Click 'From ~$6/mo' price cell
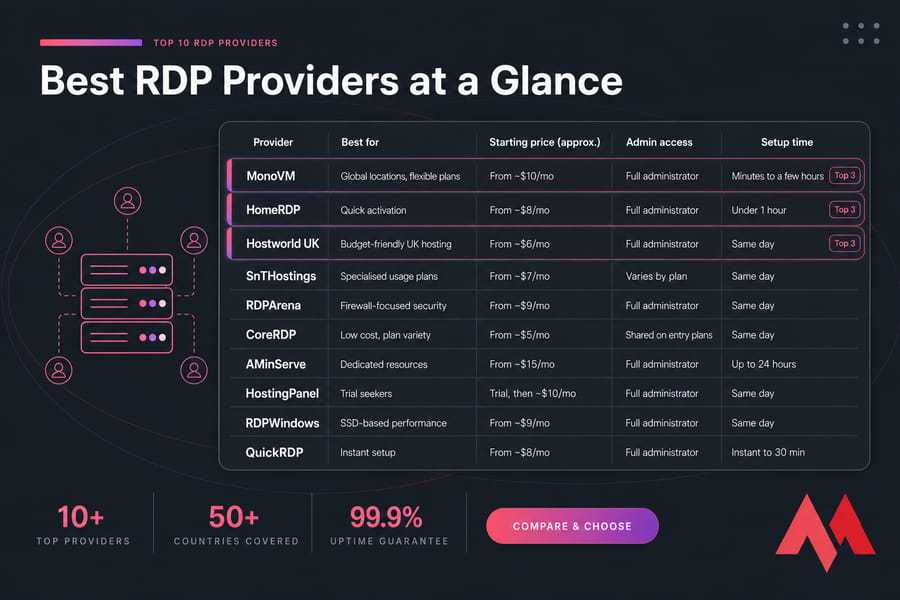 tap(519, 244)
